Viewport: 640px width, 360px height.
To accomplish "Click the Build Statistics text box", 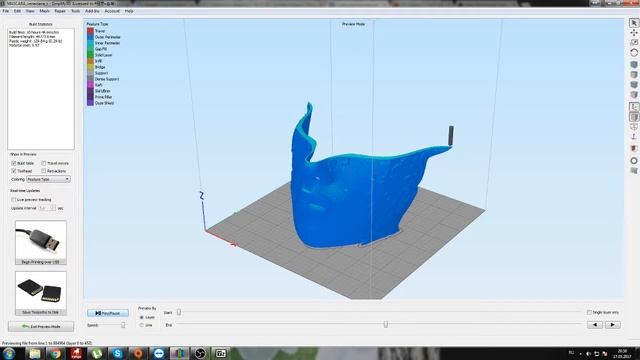I will 41,89.
